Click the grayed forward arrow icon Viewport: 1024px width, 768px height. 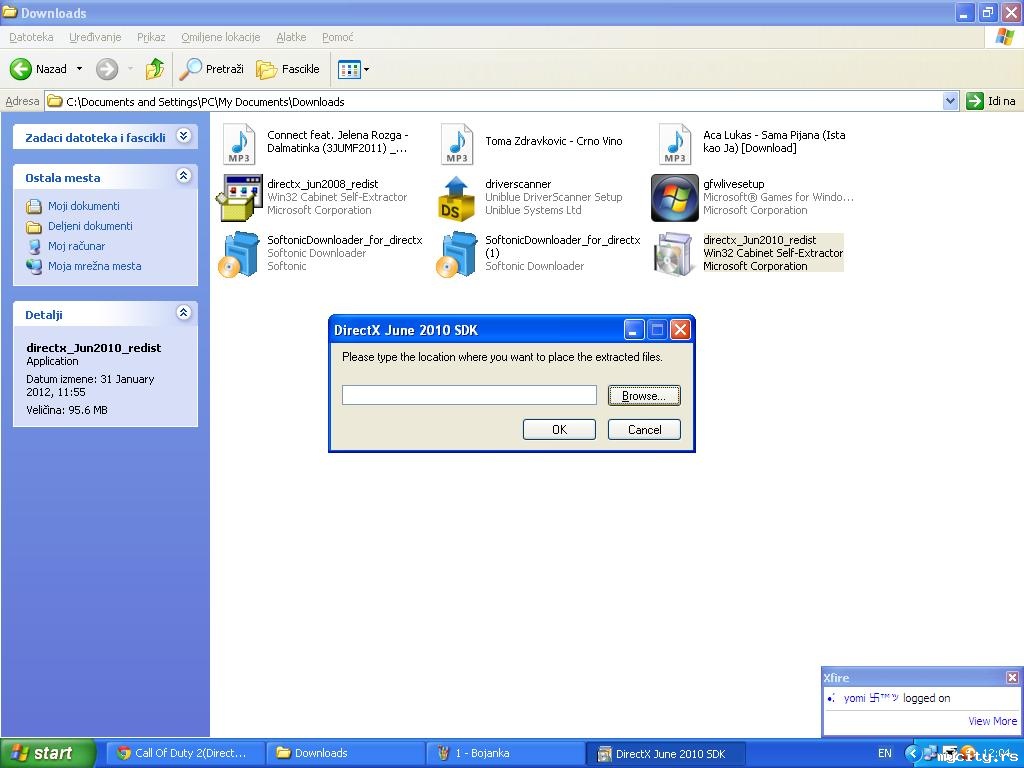pos(107,69)
